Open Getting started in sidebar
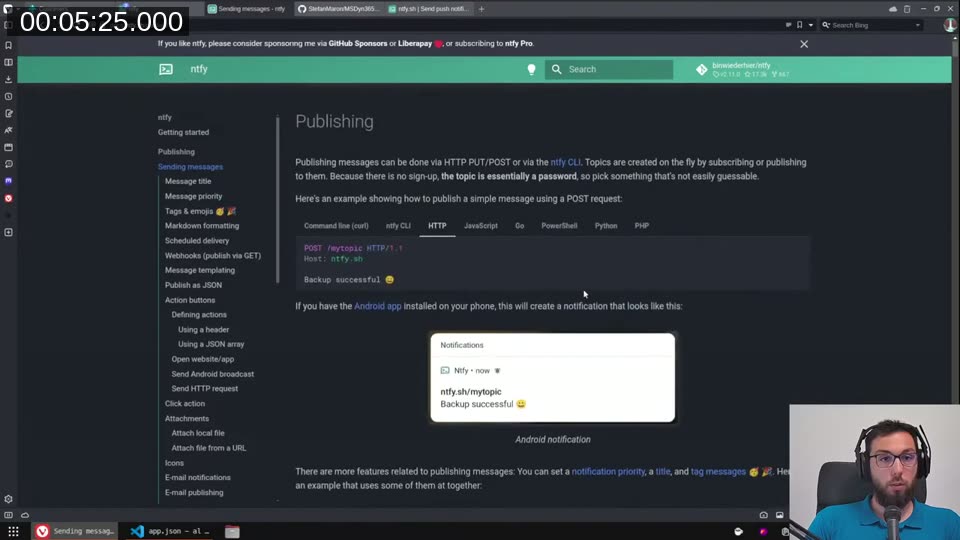Screen dimensions: 960x540 [183, 132]
